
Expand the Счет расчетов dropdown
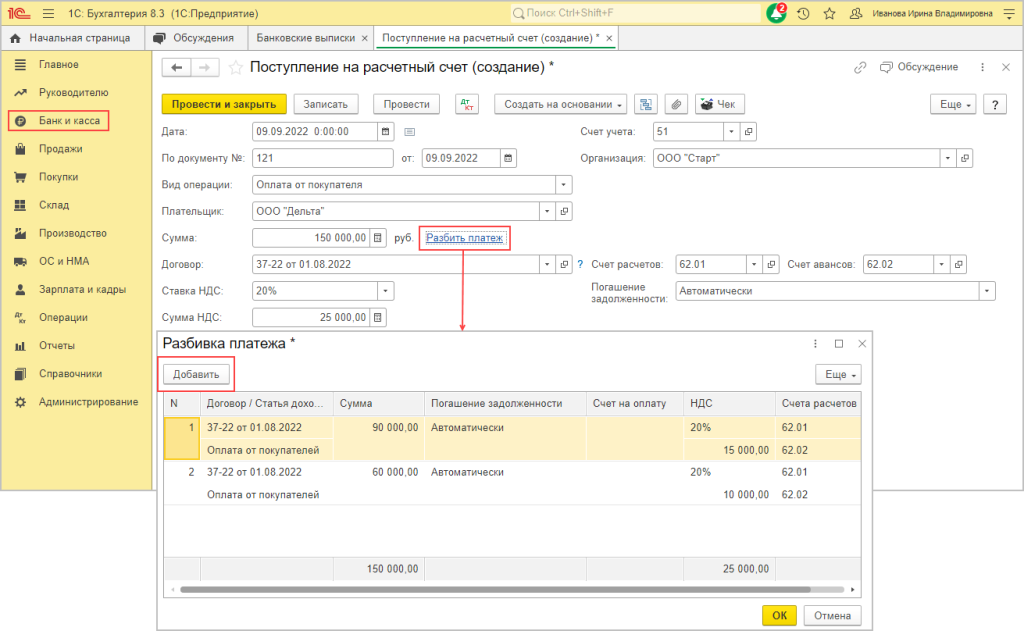tap(754, 265)
